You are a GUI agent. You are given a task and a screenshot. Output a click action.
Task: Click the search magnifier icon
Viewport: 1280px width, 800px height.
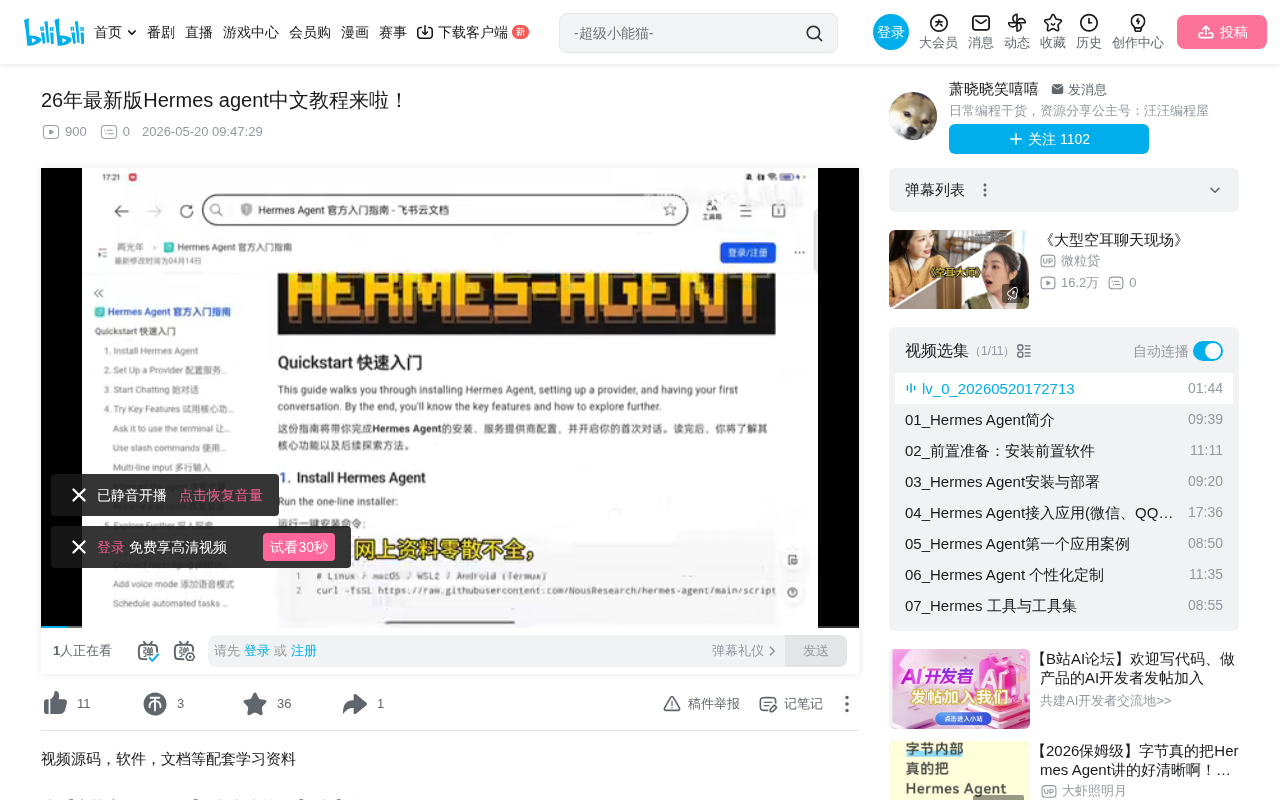(814, 33)
